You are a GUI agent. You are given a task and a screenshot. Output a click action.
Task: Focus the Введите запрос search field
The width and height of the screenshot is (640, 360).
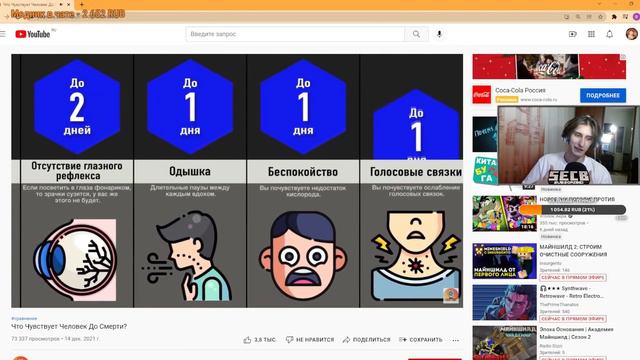pyautogui.click(x=295, y=34)
